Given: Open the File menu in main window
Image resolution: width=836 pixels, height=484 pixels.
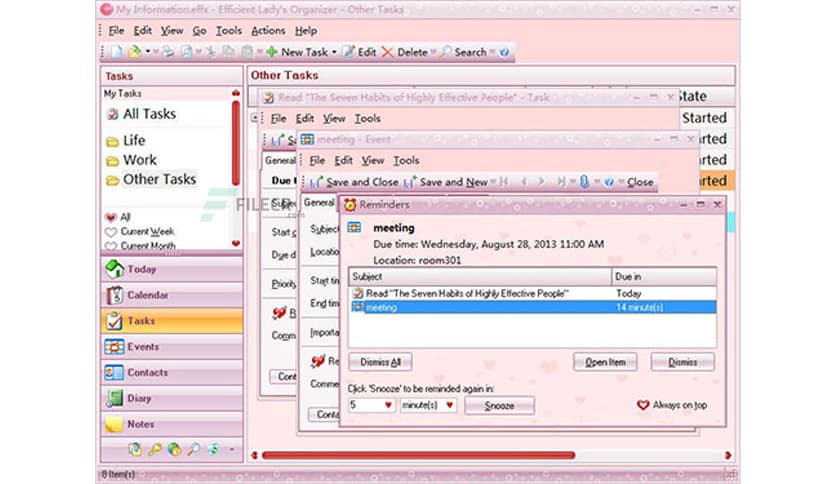Looking at the screenshot, I should coord(116,30).
